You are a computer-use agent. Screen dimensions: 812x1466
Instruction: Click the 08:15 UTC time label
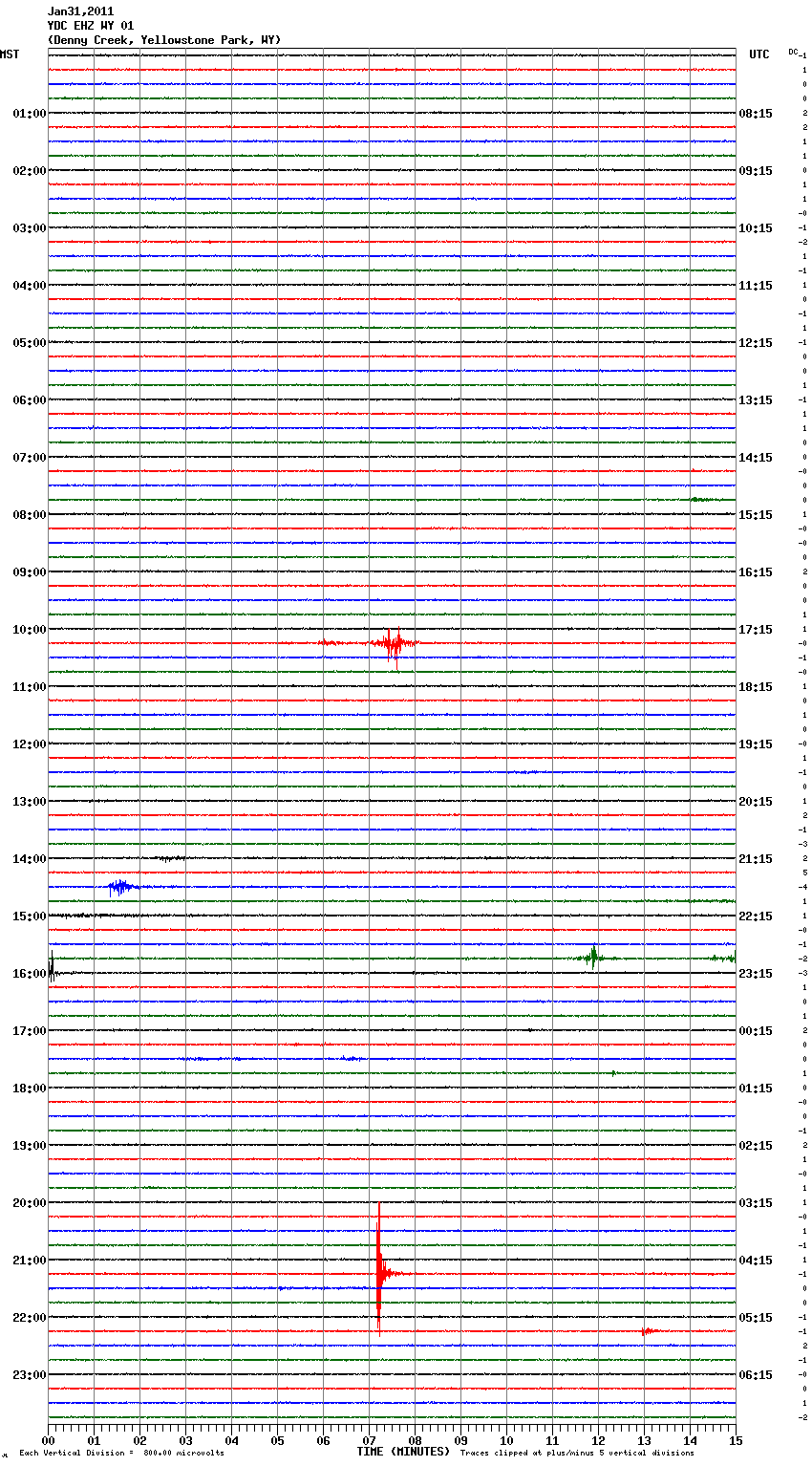[756, 114]
